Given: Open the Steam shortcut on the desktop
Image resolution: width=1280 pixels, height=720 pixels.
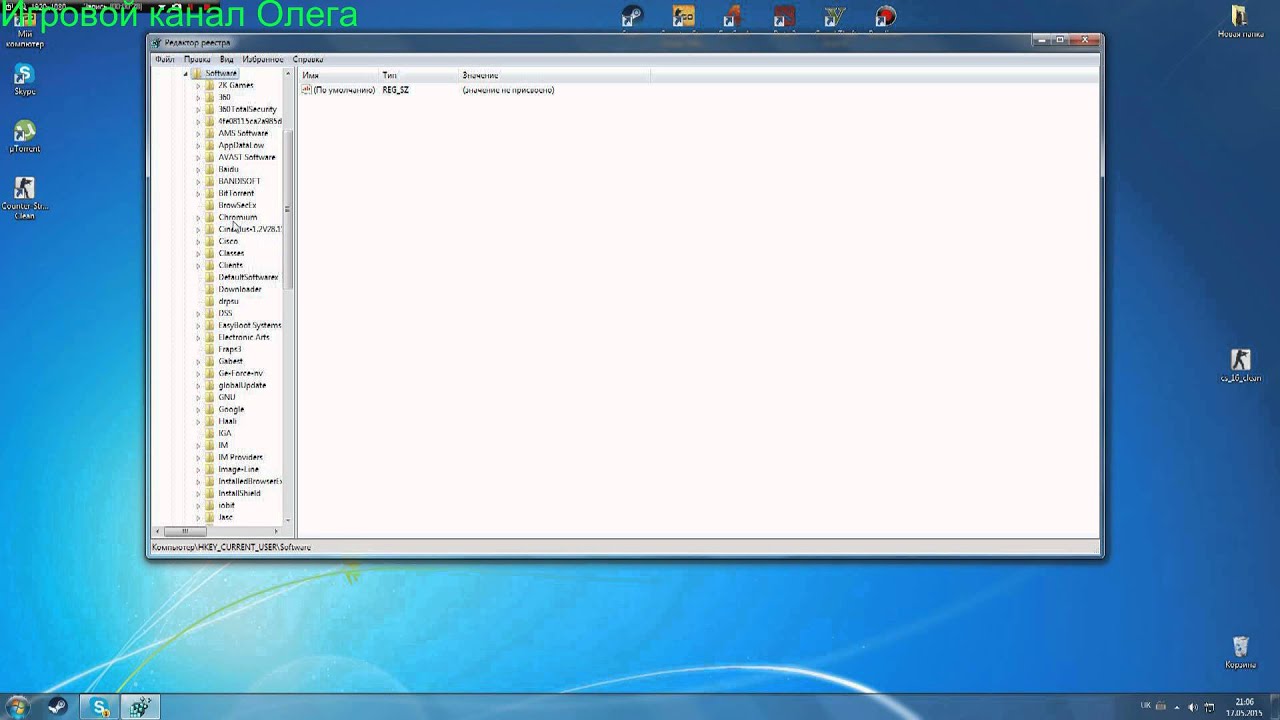Looking at the screenshot, I should click(x=632, y=16).
